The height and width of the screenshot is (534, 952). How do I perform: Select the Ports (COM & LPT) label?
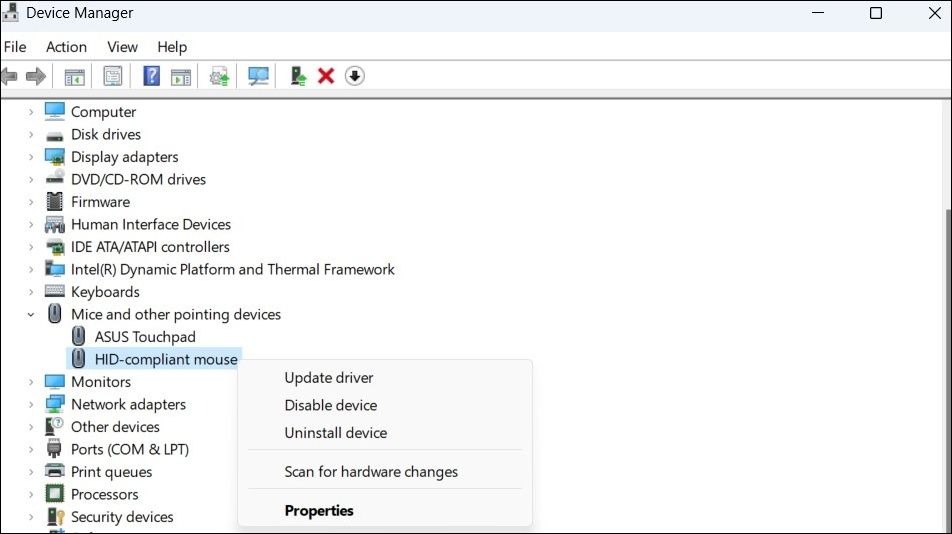click(x=130, y=449)
